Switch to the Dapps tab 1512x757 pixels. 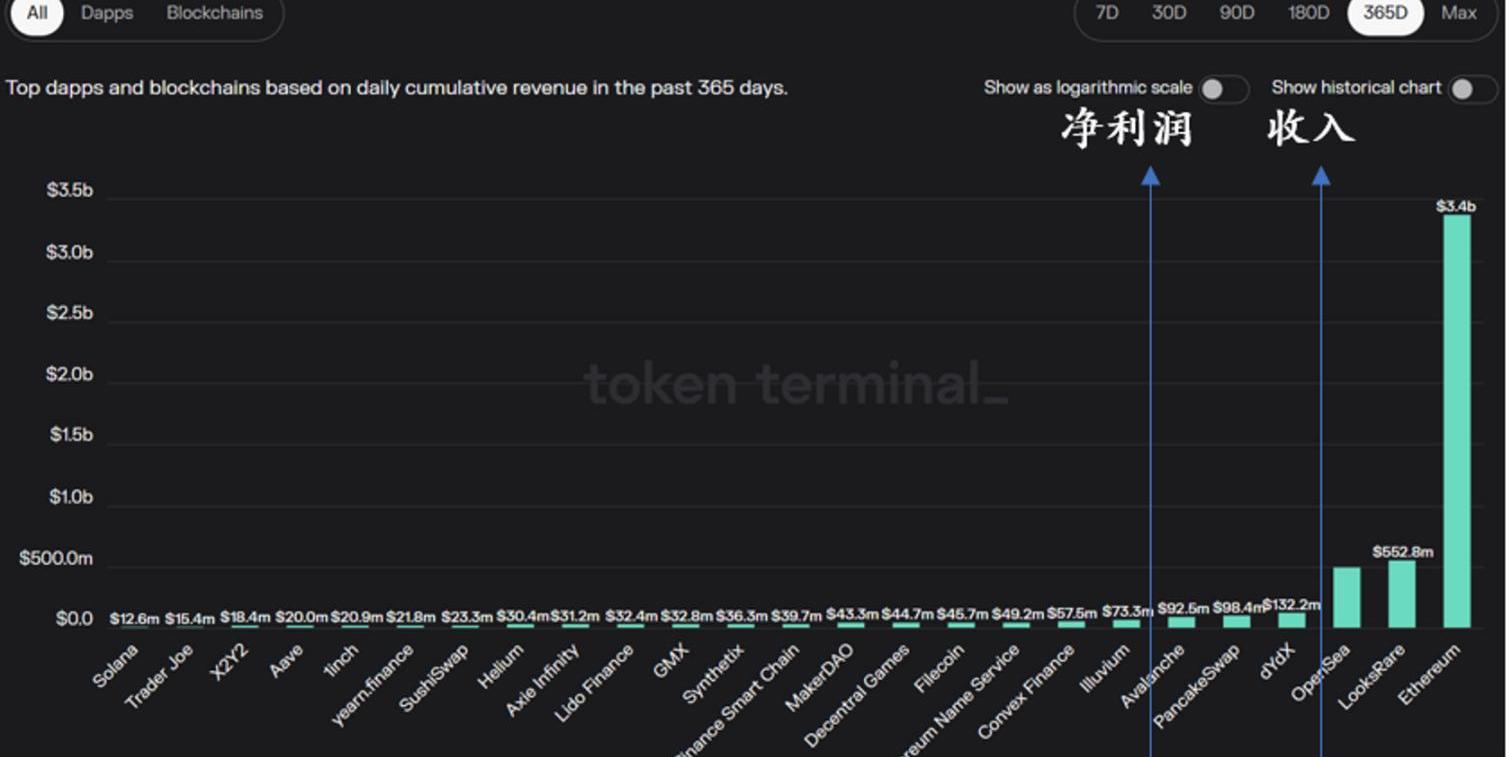coord(107,14)
